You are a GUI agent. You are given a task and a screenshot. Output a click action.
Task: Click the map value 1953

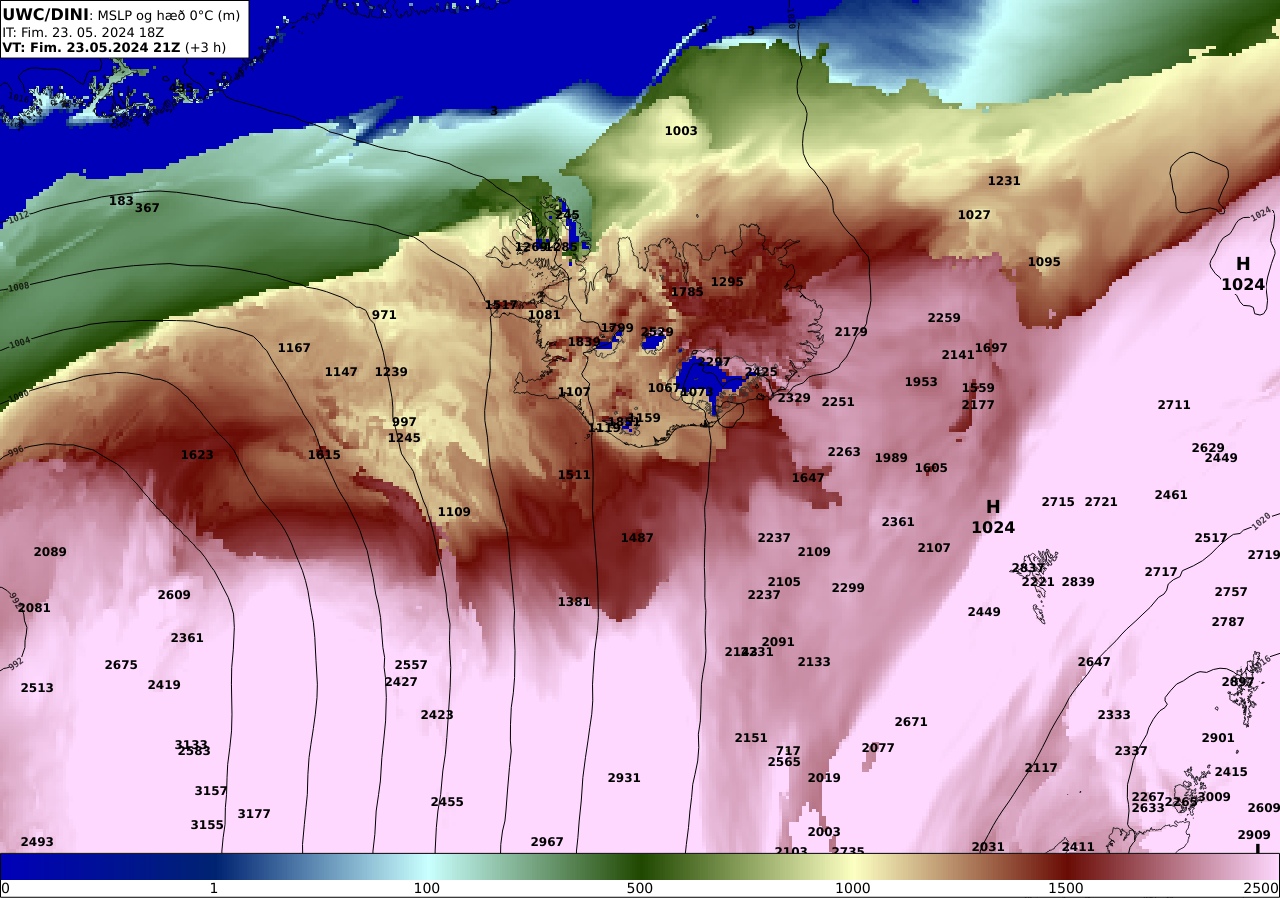[921, 382]
